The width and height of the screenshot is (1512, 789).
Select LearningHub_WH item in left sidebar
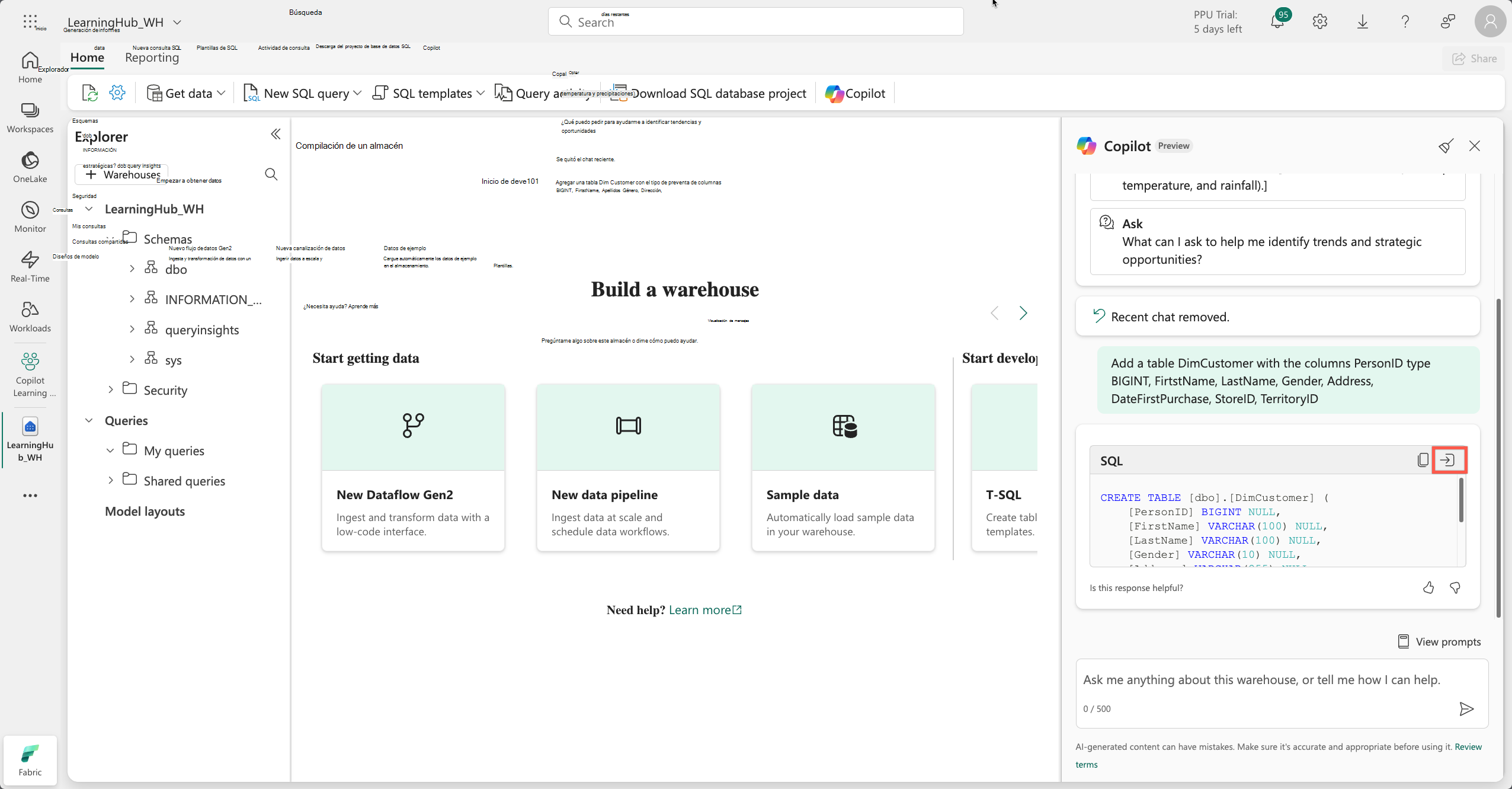click(30, 440)
